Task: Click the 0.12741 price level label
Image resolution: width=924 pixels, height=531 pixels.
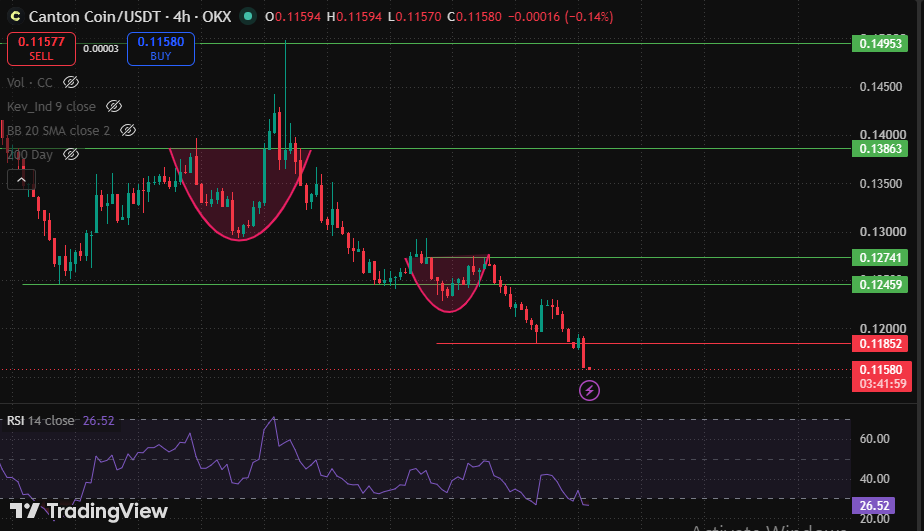Action: (880, 258)
